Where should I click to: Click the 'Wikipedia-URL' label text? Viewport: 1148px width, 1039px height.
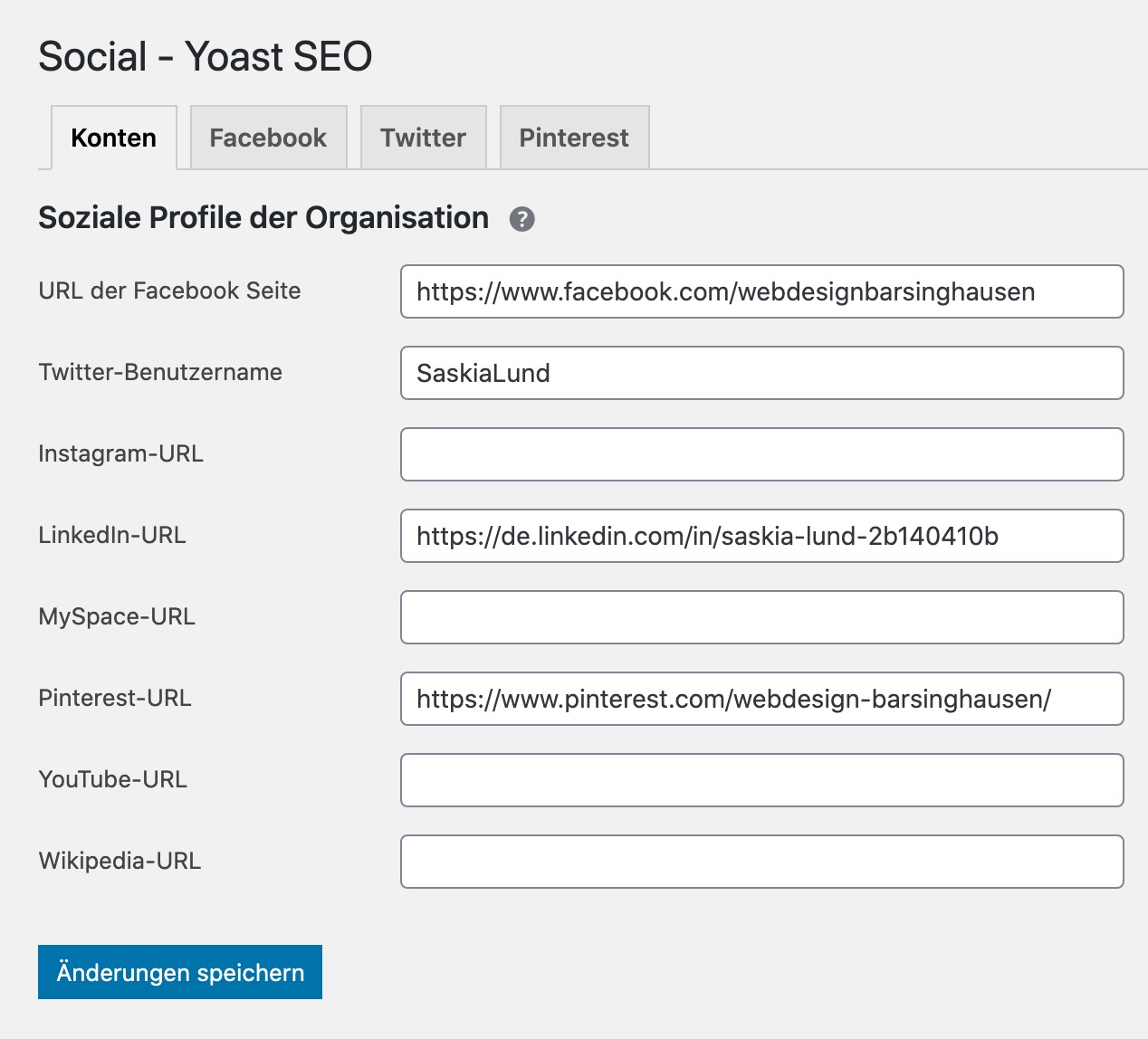[x=120, y=861]
